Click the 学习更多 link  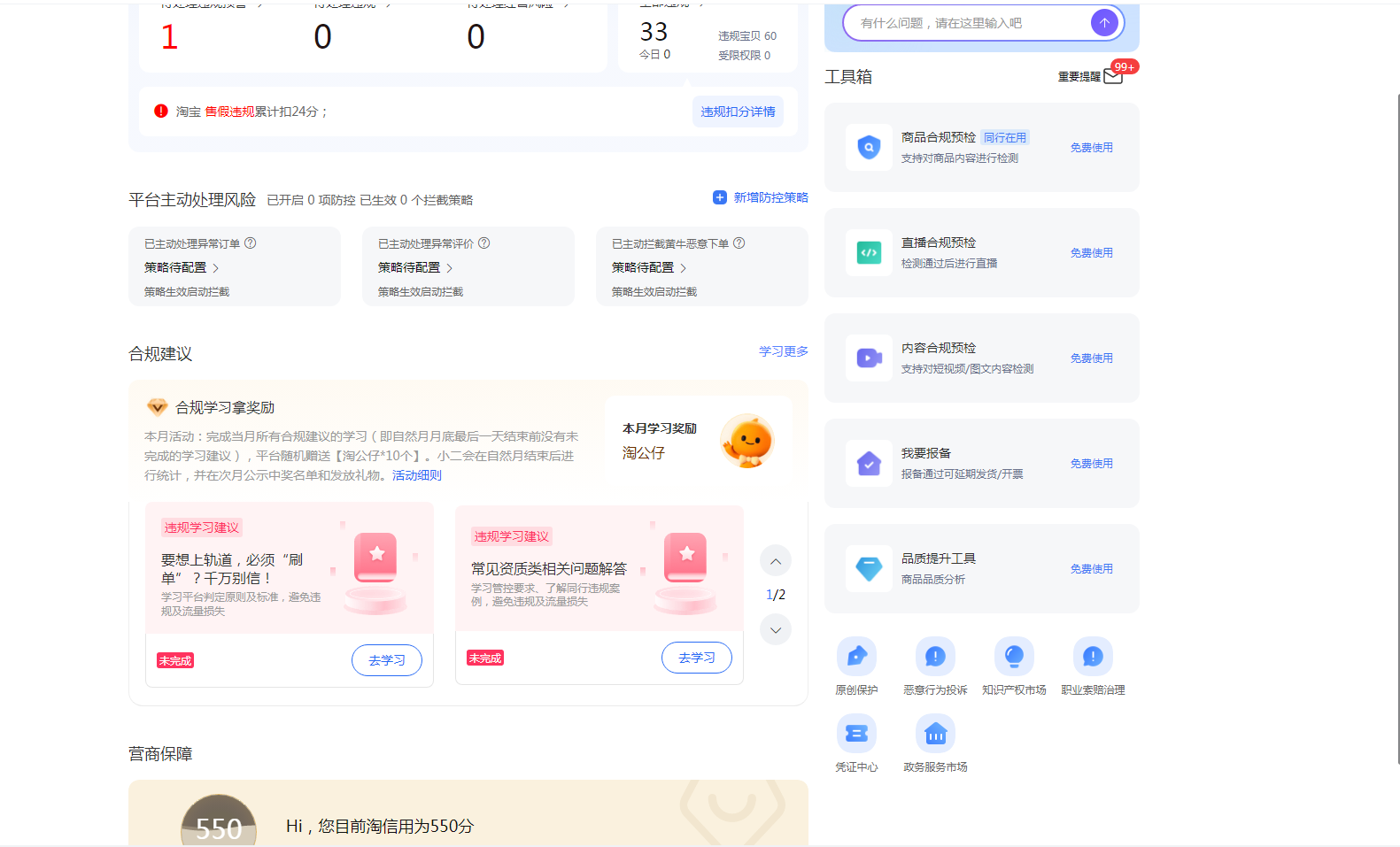[784, 351]
